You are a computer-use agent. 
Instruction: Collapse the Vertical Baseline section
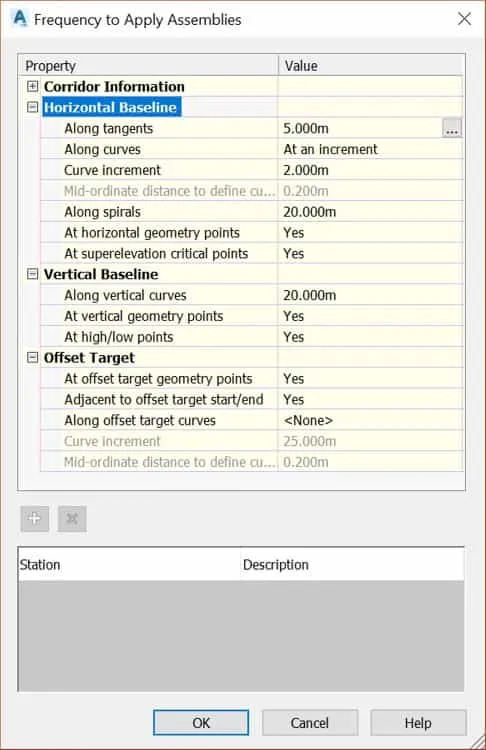coord(32,274)
